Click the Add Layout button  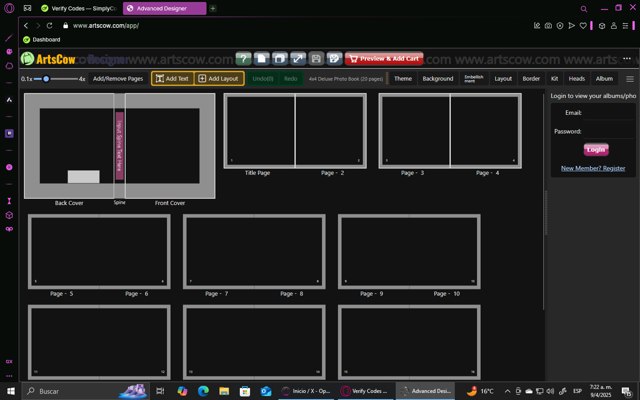(219, 79)
